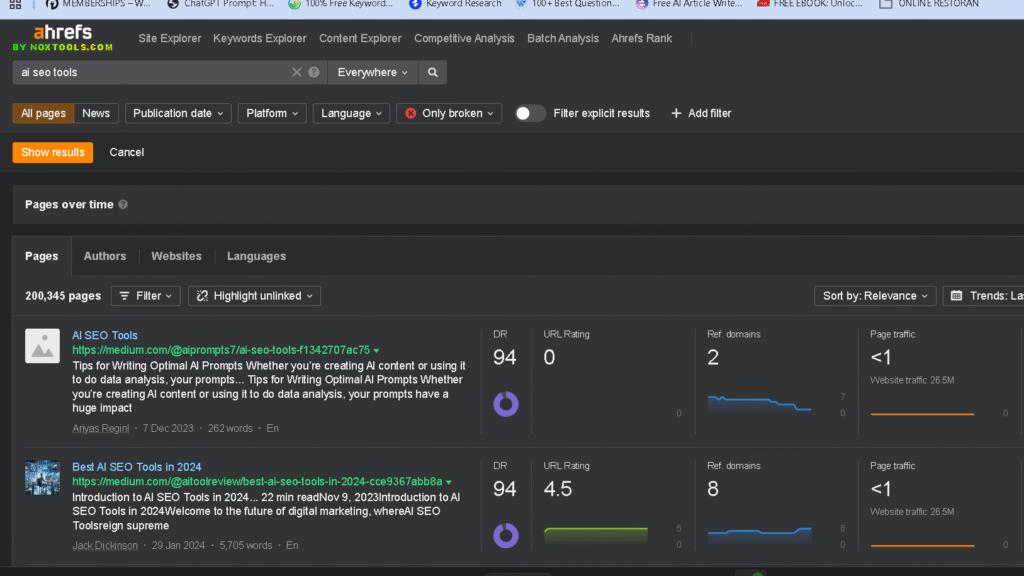Clear the search query with the X icon
1024x576 pixels.
[297, 72]
